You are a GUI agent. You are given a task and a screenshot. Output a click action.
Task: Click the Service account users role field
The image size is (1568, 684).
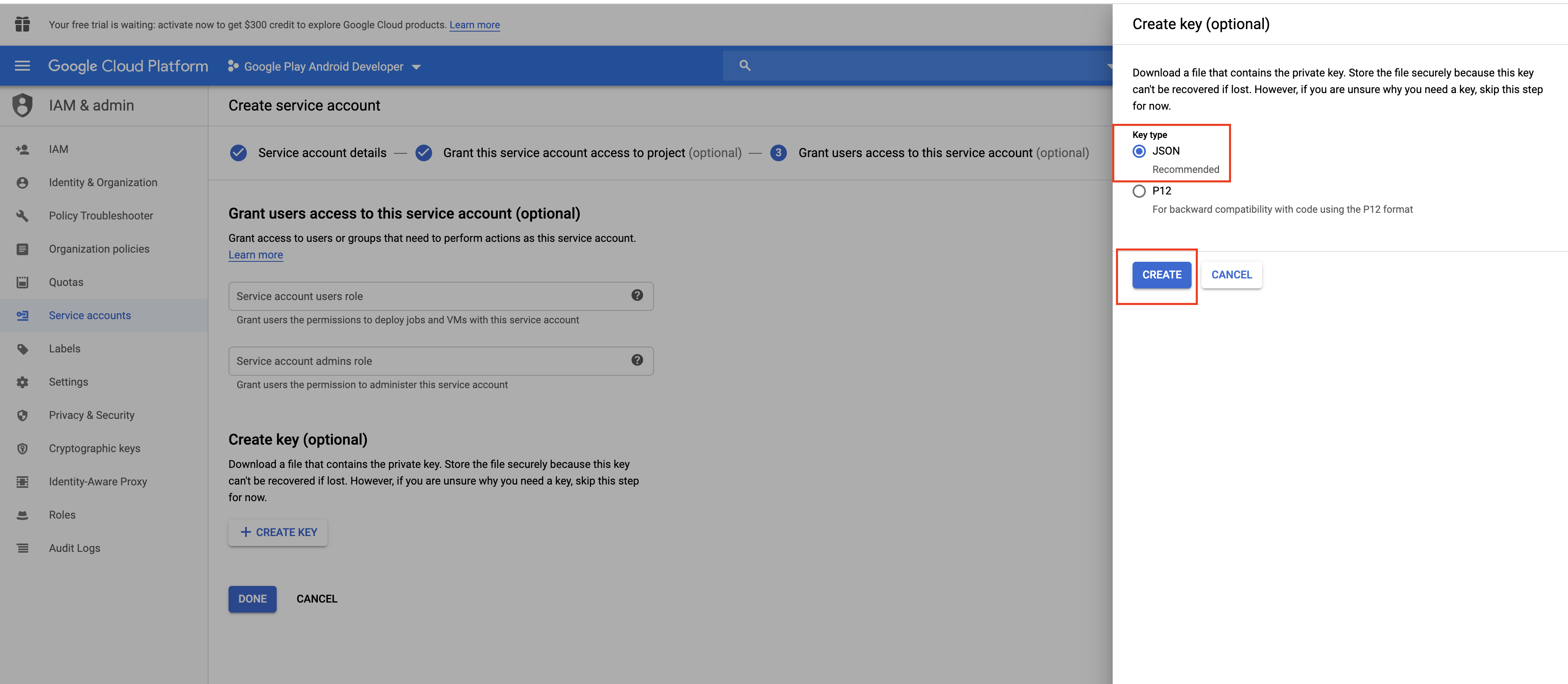tap(441, 296)
